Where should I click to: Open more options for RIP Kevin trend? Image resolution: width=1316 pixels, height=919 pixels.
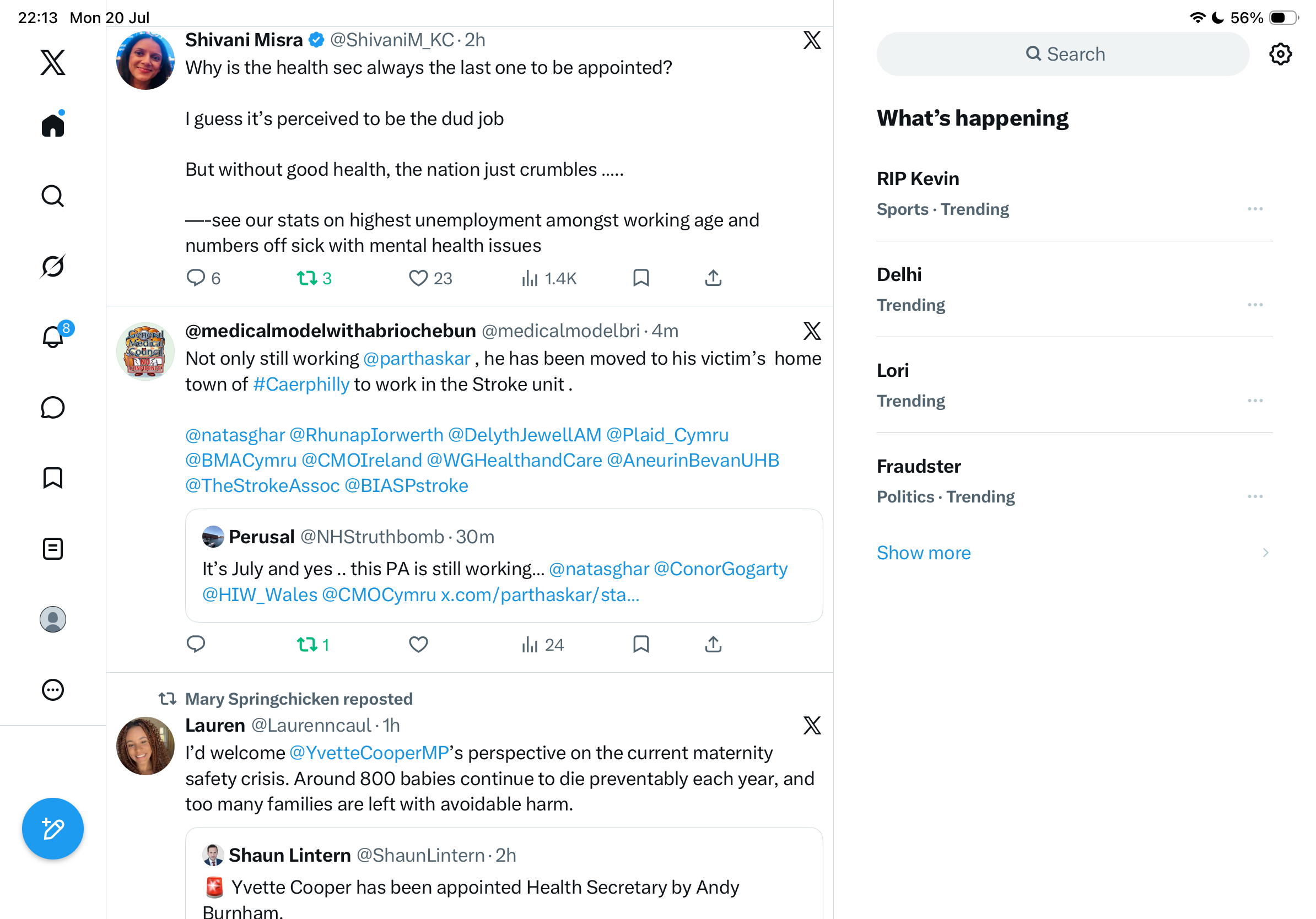tap(1255, 209)
